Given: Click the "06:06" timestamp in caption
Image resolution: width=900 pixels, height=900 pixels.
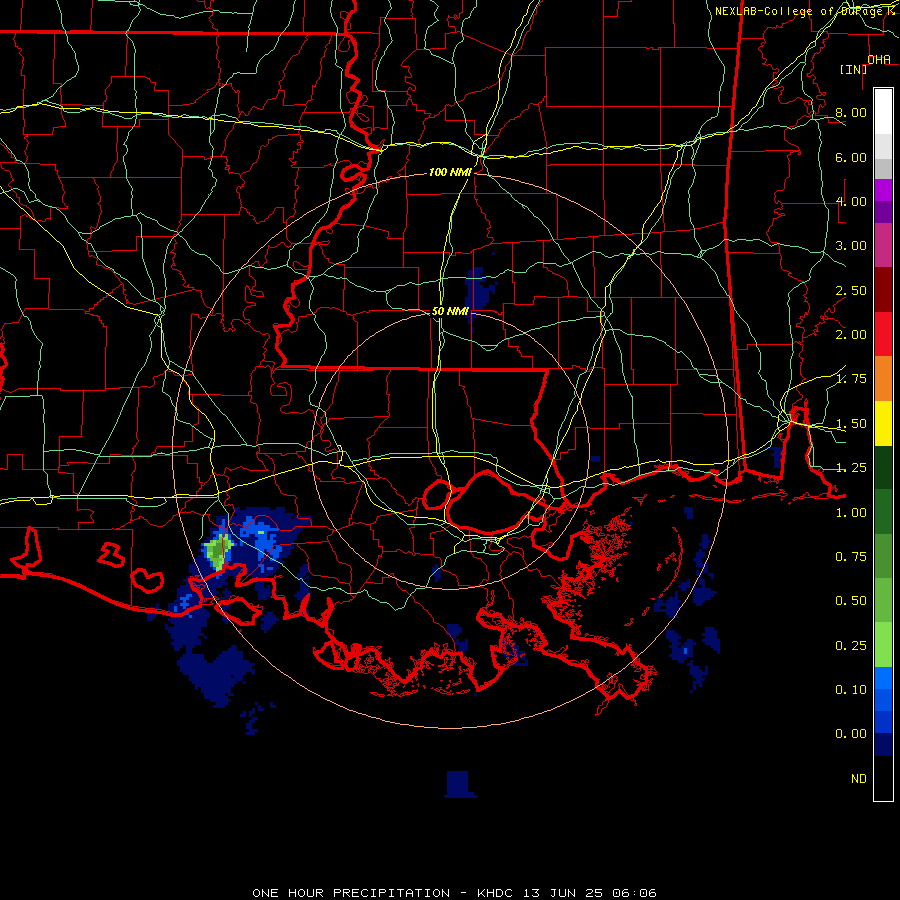Looking at the screenshot, I should [634, 893].
